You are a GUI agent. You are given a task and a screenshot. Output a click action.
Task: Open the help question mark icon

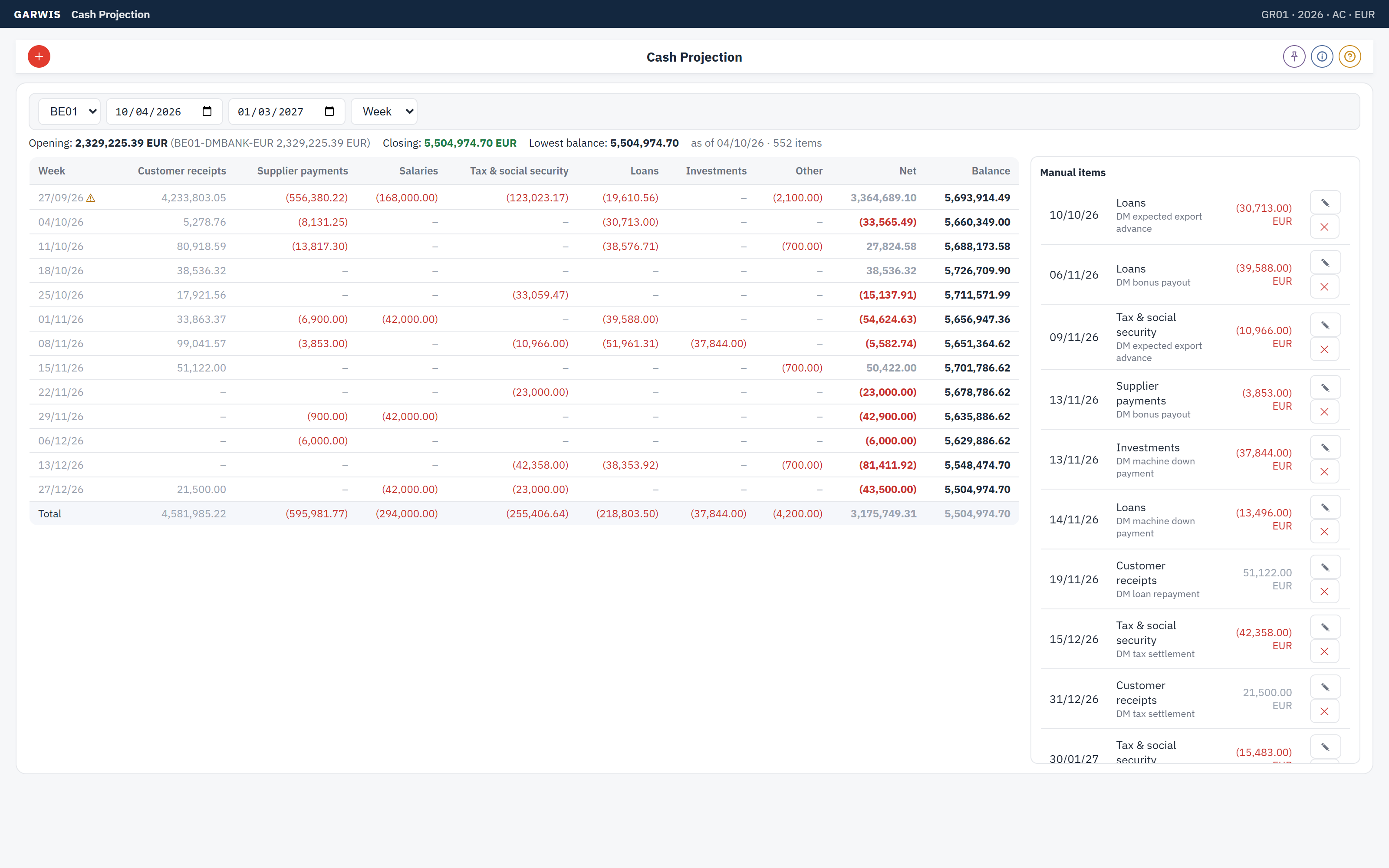coord(1350,56)
